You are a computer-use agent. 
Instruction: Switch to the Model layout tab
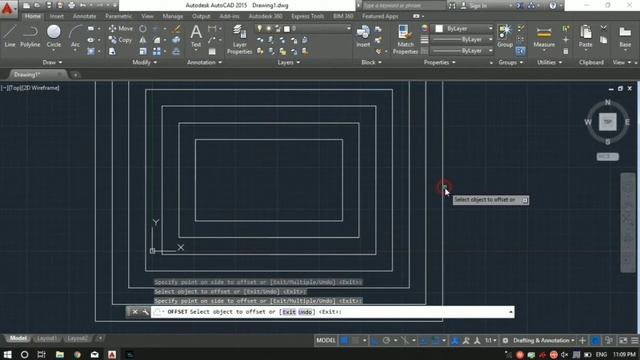pyautogui.click(x=18, y=338)
